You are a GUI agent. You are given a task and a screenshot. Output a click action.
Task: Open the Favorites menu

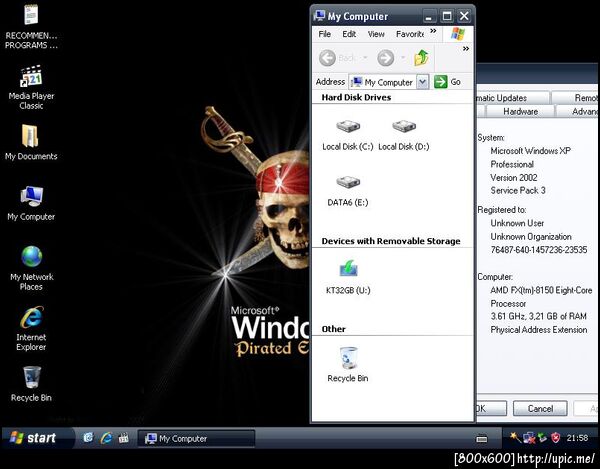410,34
